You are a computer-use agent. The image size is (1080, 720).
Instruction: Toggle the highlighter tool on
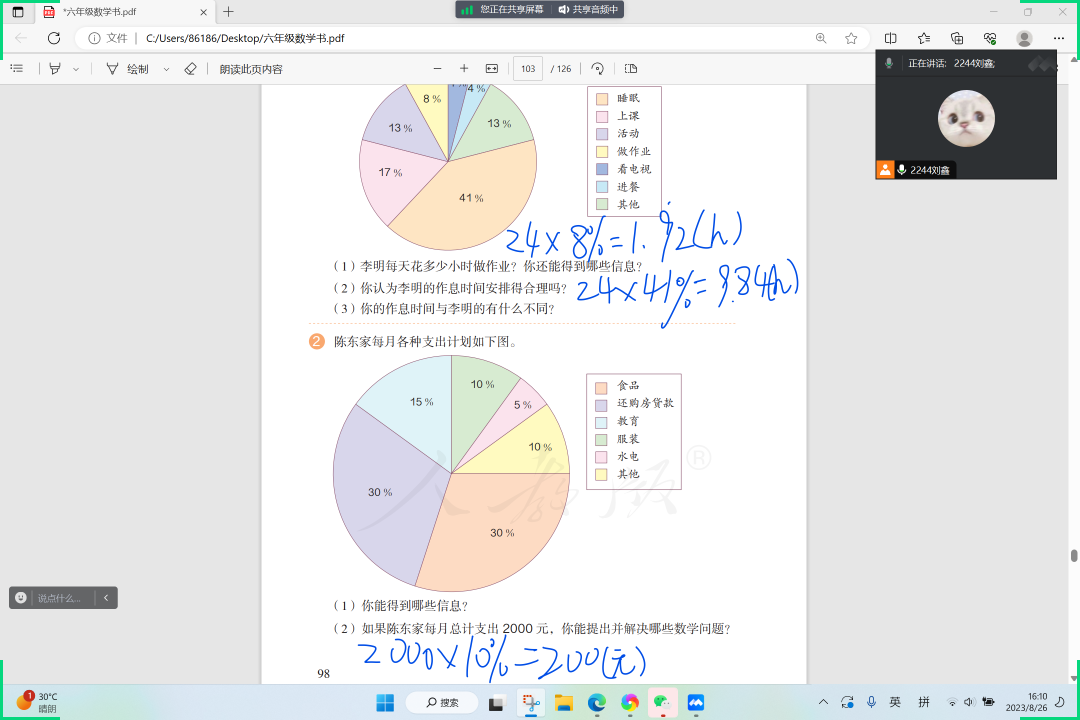(54, 69)
